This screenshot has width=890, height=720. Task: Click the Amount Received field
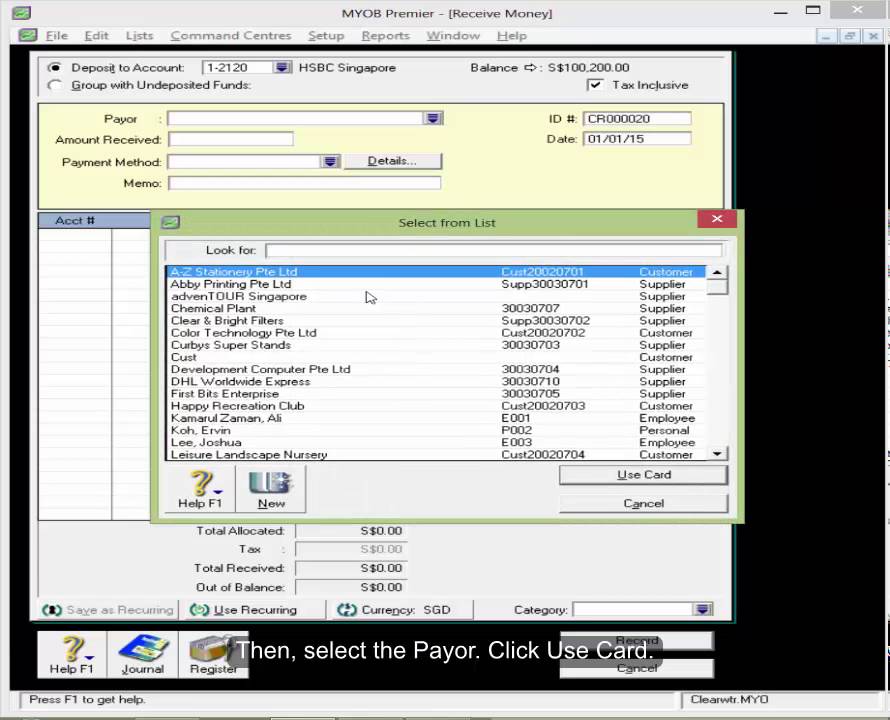pos(231,139)
